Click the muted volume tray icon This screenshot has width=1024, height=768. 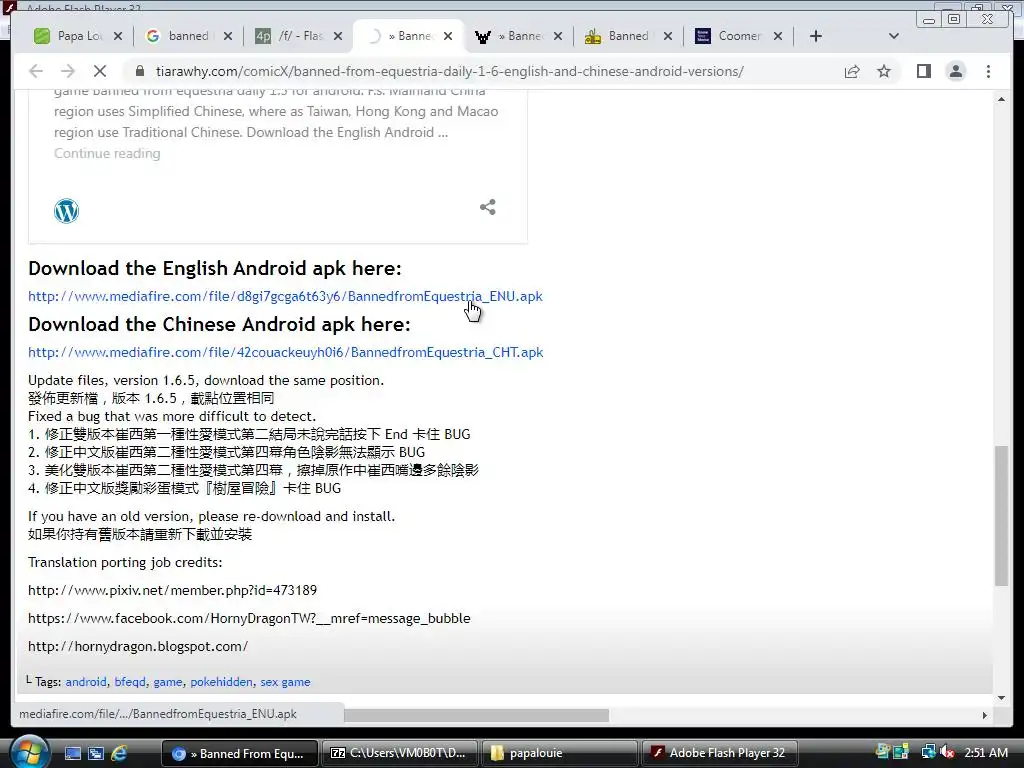pyautogui.click(x=947, y=752)
